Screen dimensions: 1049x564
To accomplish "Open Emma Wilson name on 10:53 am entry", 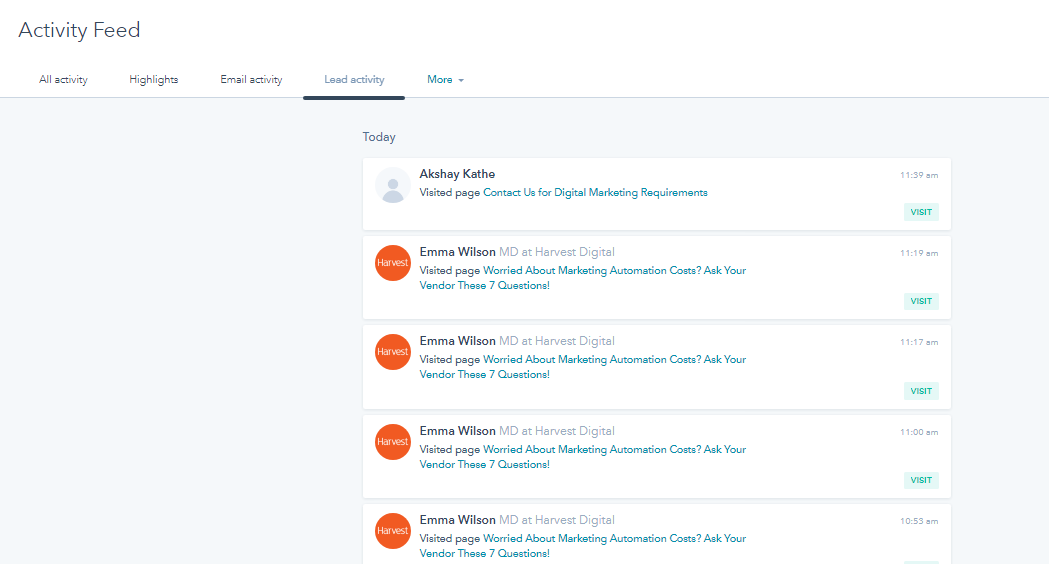I will pos(458,520).
